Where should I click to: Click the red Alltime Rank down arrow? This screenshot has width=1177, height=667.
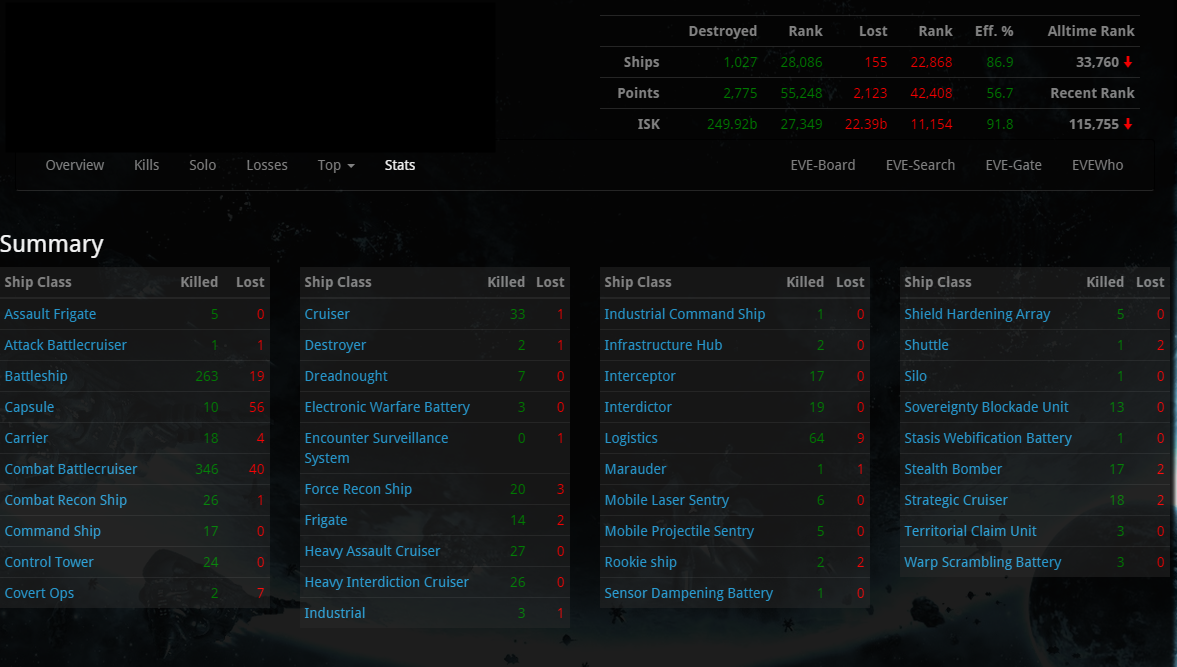pos(1127,62)
